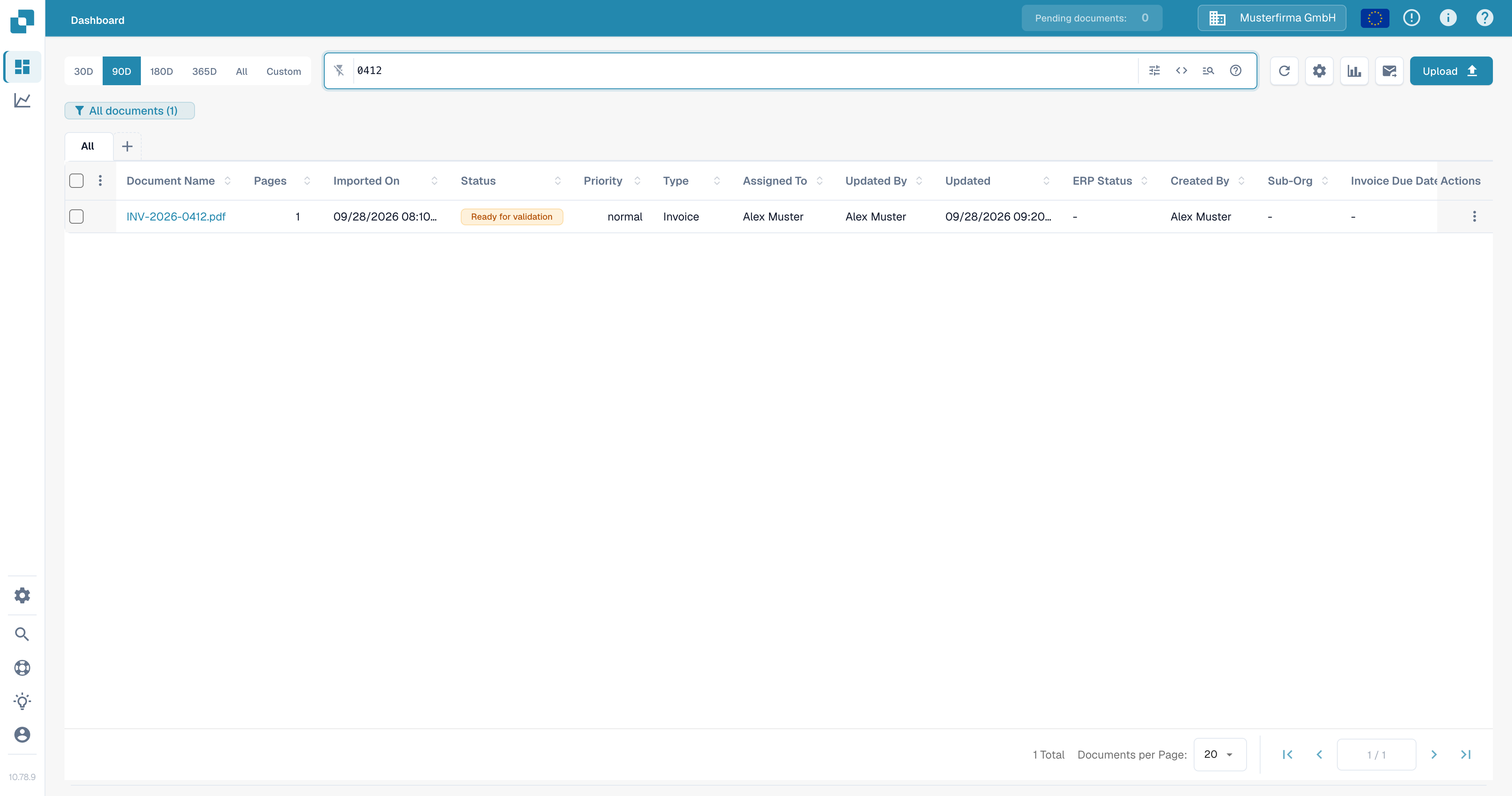The image size is (1512, 796).
Task: Open search help question-mark icon
Action: [1235, 70]
